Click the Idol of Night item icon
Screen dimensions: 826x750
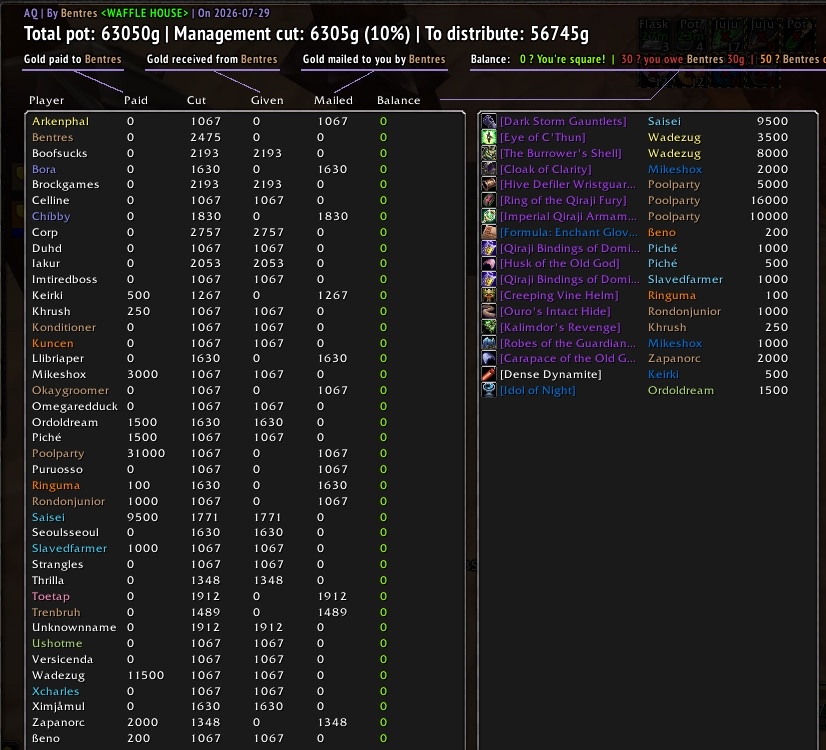[489, 390]
